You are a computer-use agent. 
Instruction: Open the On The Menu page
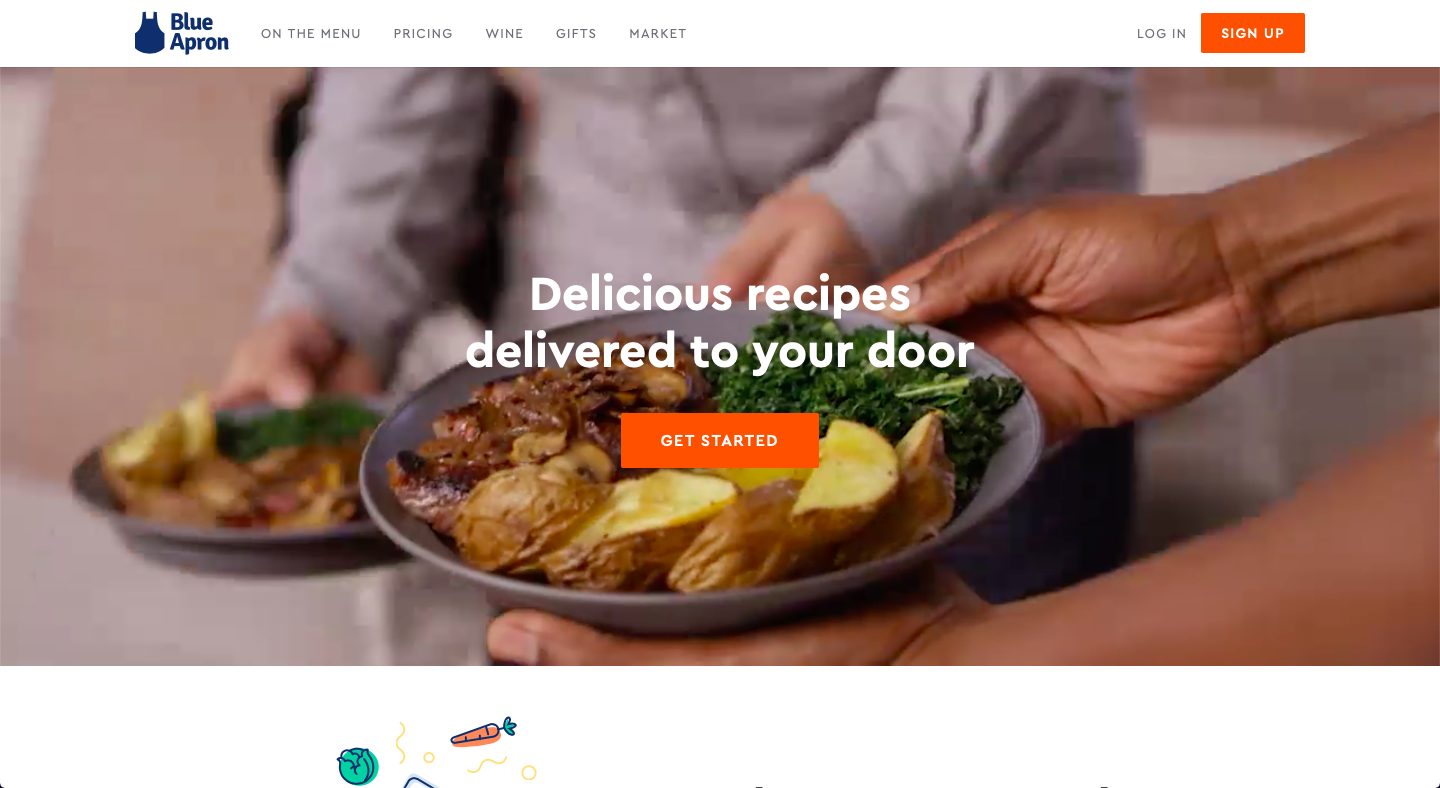(x=311, y=34)
